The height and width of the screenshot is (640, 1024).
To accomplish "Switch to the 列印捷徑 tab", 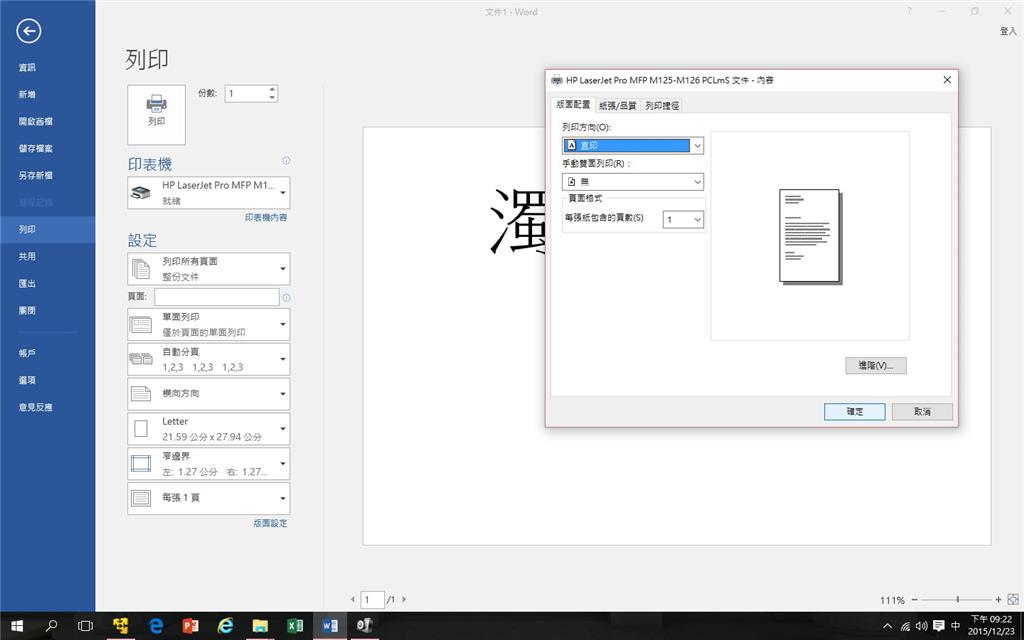I will point(662,105).
